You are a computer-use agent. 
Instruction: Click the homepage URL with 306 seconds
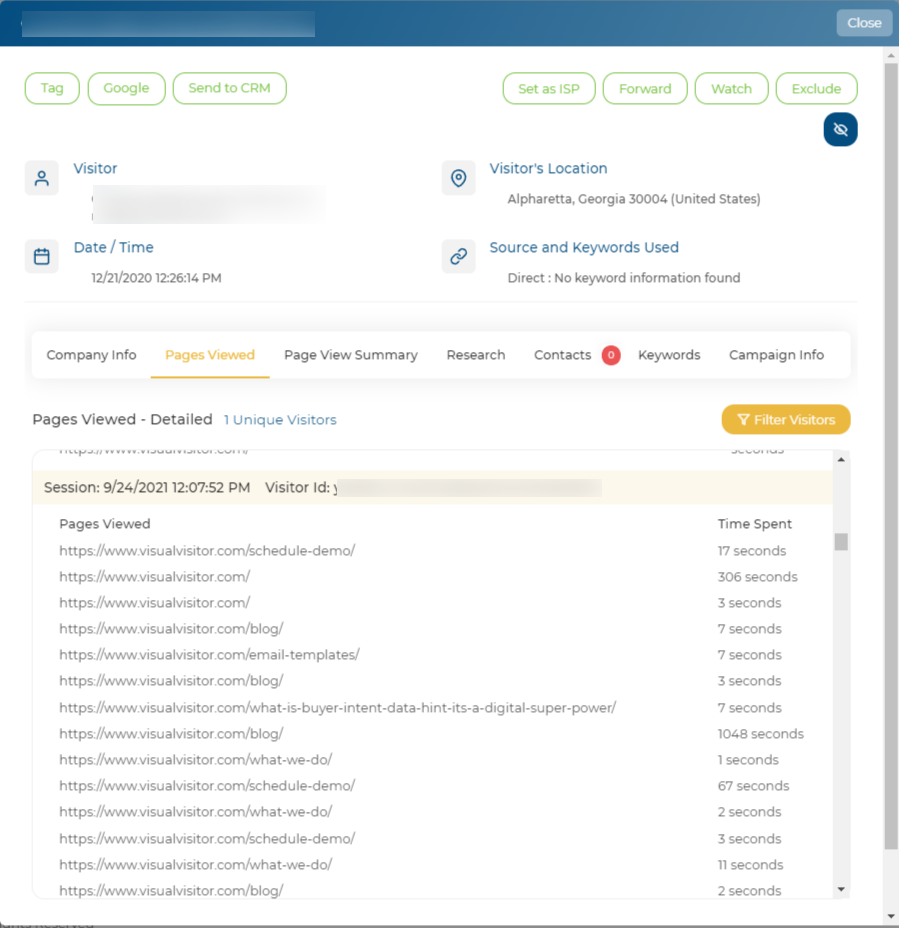[x=154, y=577]
